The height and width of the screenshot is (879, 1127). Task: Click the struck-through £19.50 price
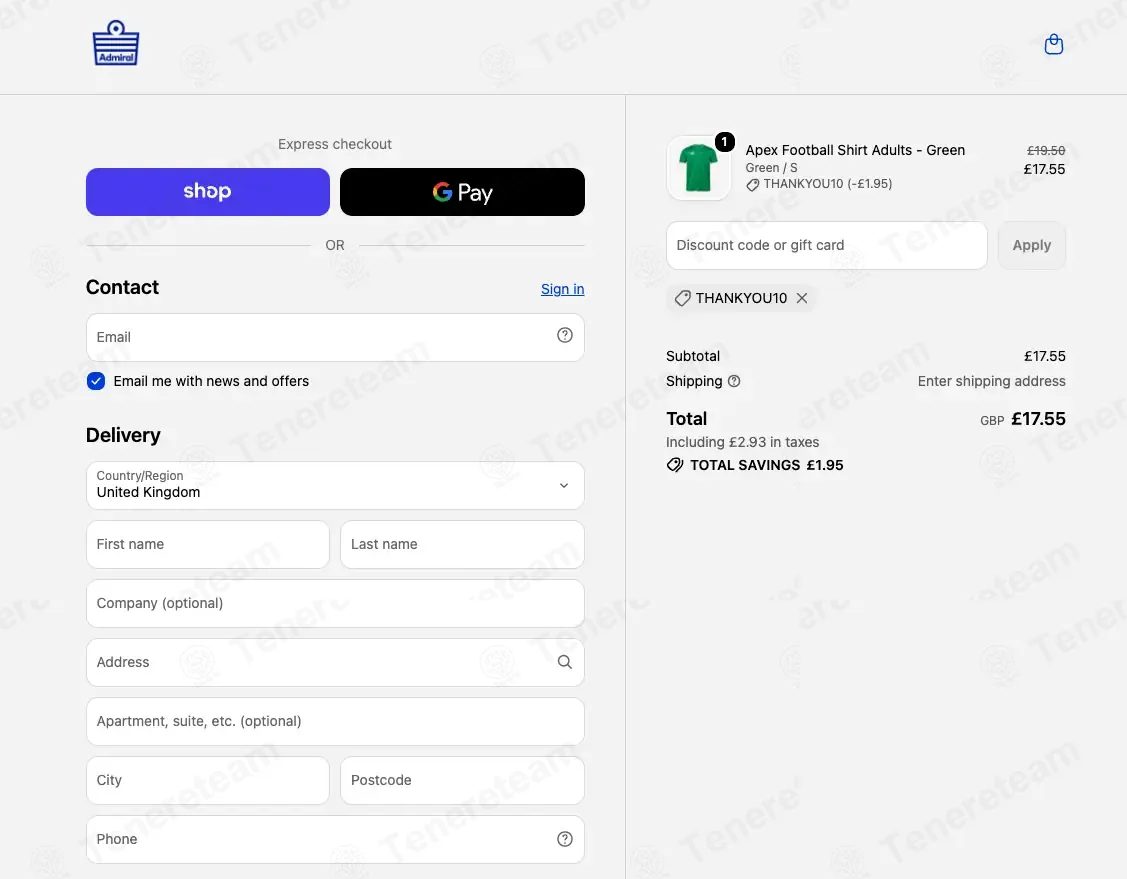click(1046, 150)
